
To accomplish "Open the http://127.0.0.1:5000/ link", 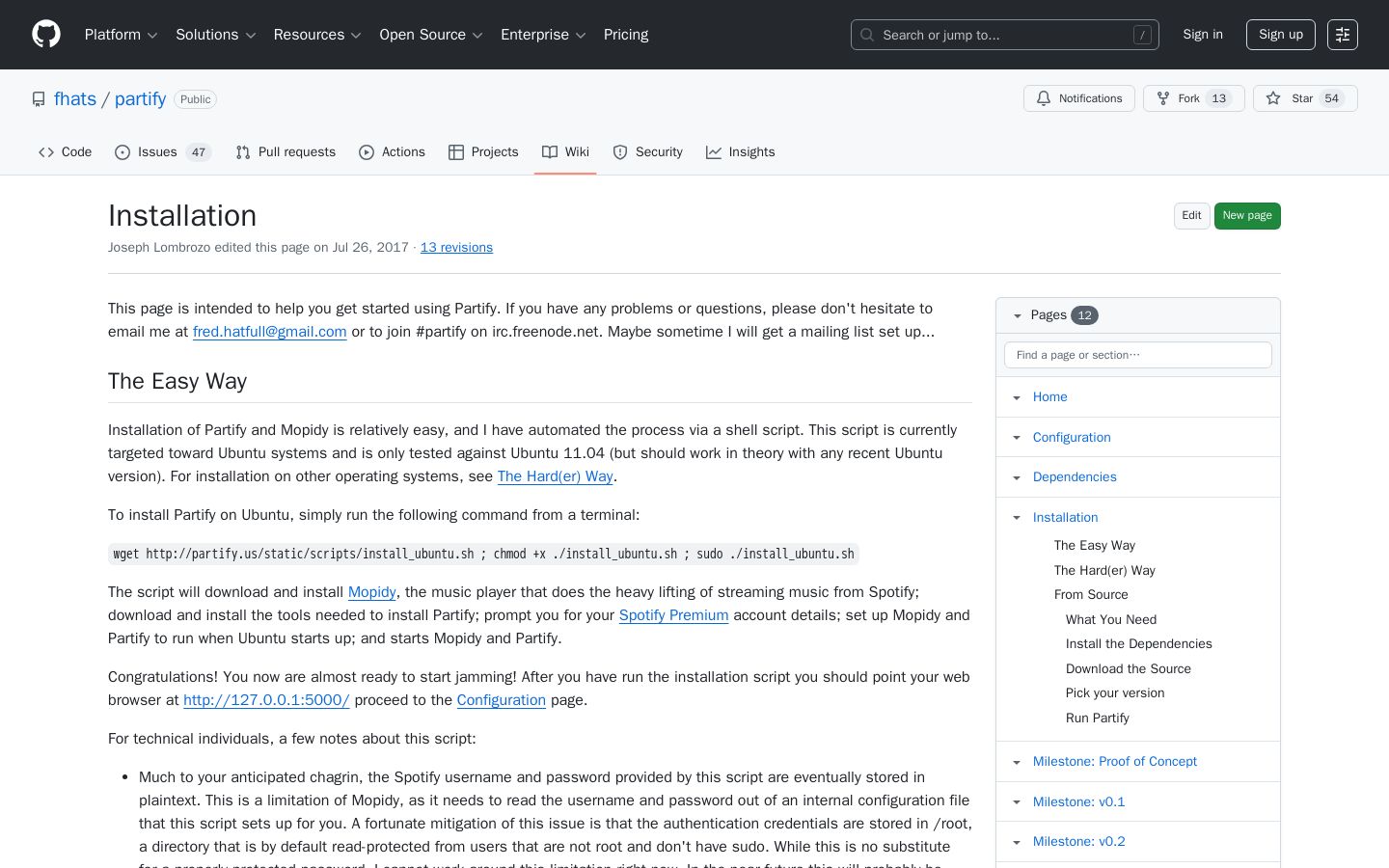I will (266, 700).
